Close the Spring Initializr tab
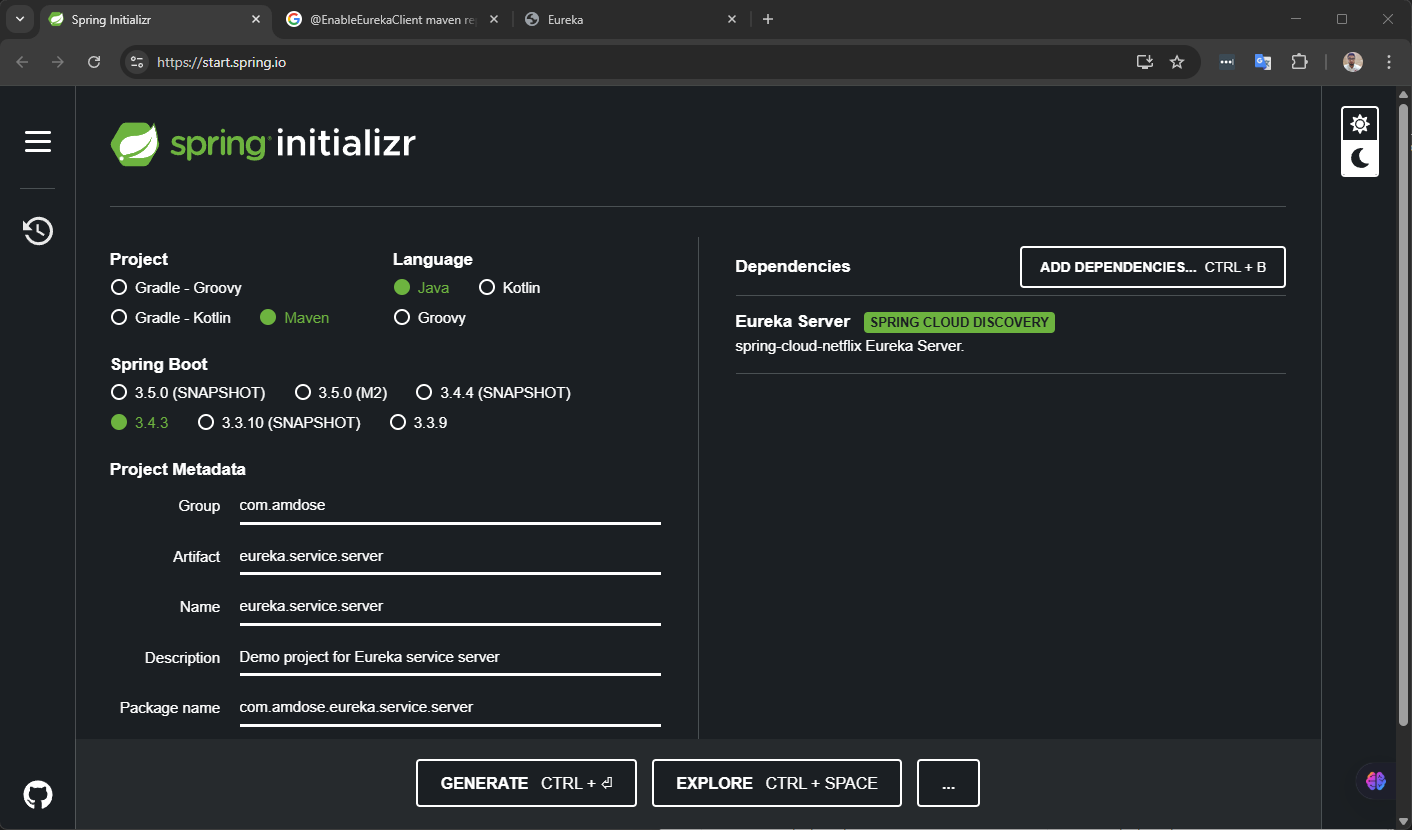Viewport: 1412px width, 830px height. [256, 19]
